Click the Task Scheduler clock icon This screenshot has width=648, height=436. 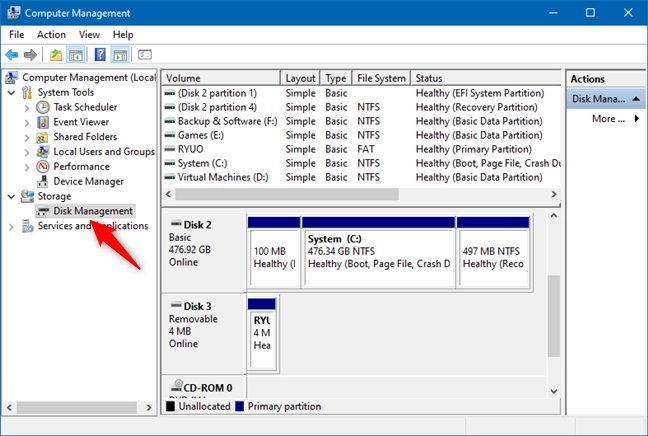click(43, 107)
